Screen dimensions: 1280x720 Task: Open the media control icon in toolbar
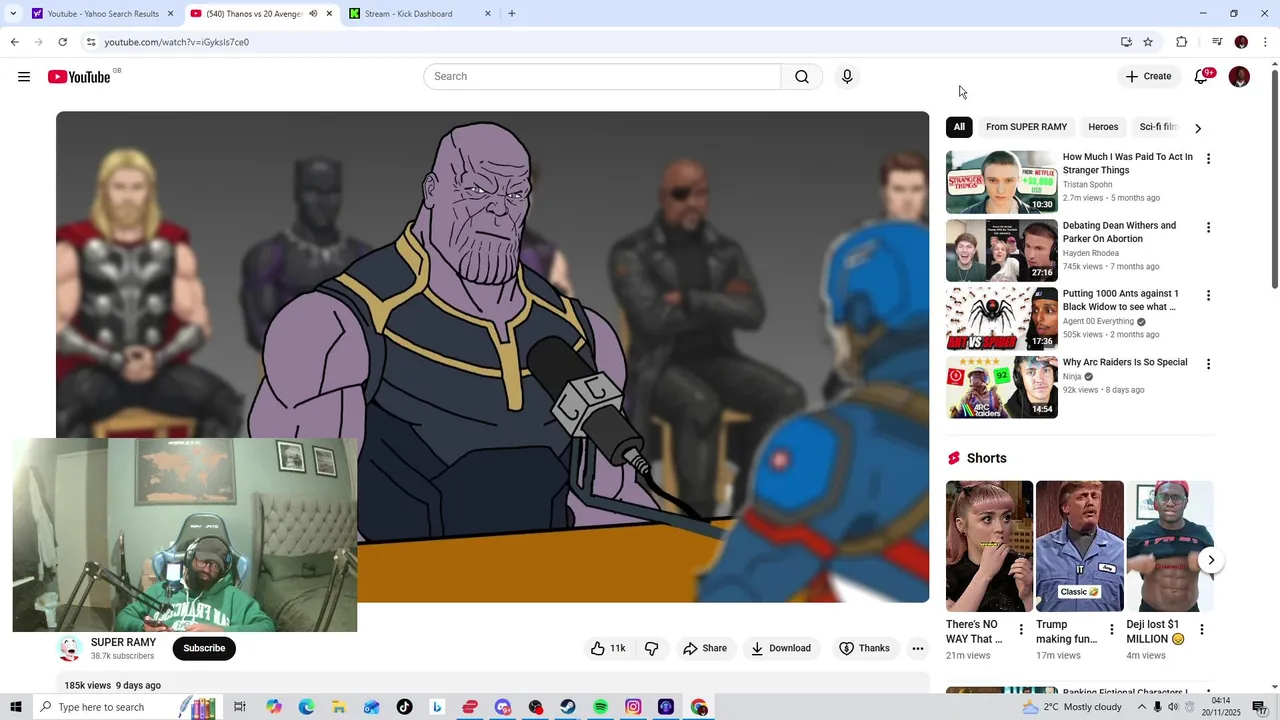click(1217, 42)
